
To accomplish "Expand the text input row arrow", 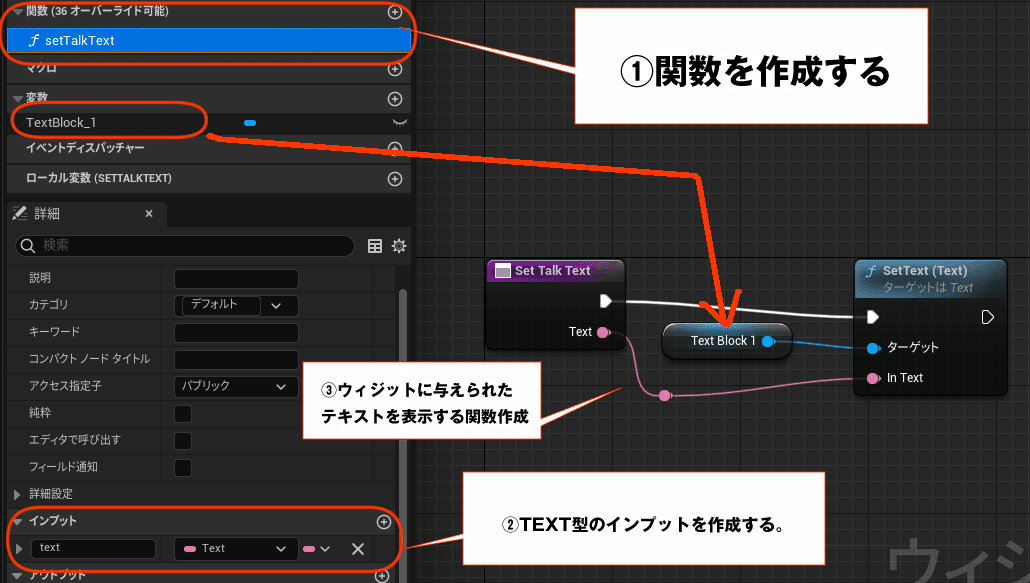I will [19, 548].
